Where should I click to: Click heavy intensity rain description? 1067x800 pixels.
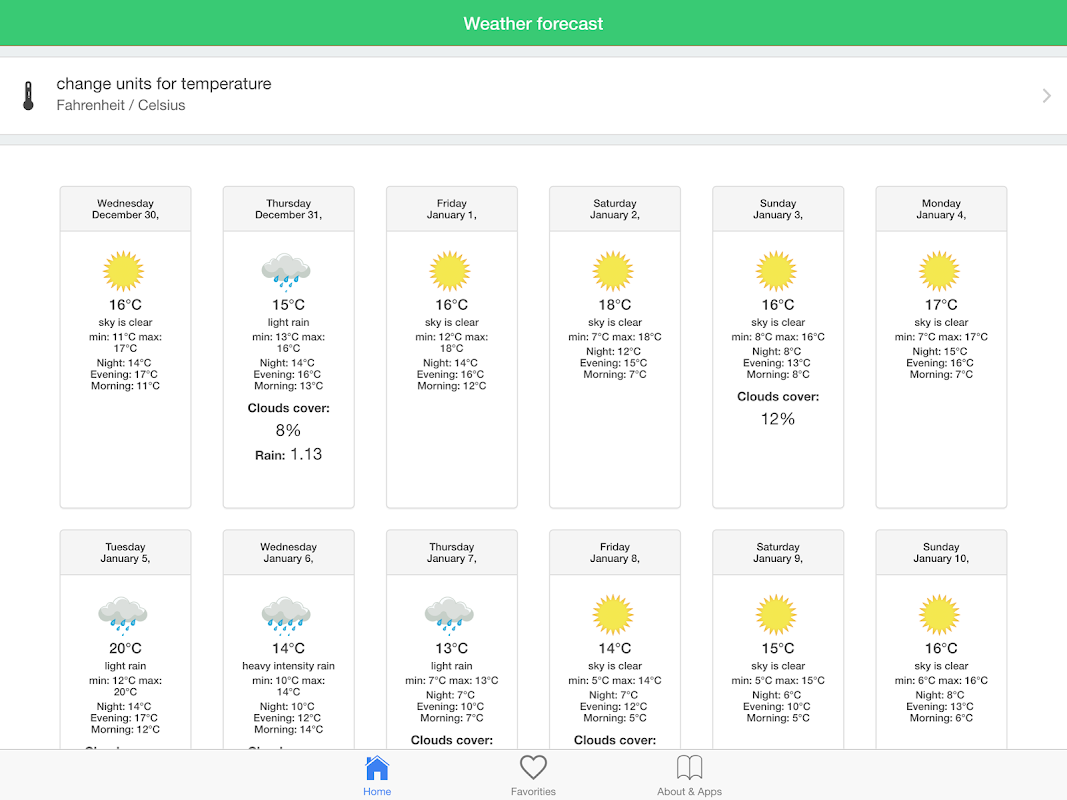click(x=289, y=666)
